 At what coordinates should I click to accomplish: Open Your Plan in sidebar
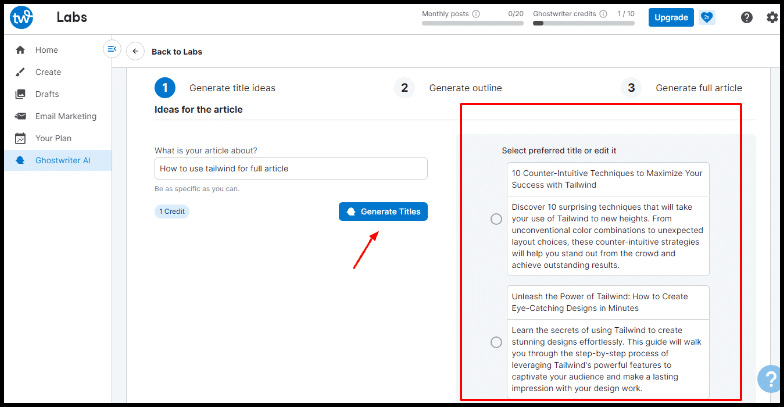(x=53, y=138)
